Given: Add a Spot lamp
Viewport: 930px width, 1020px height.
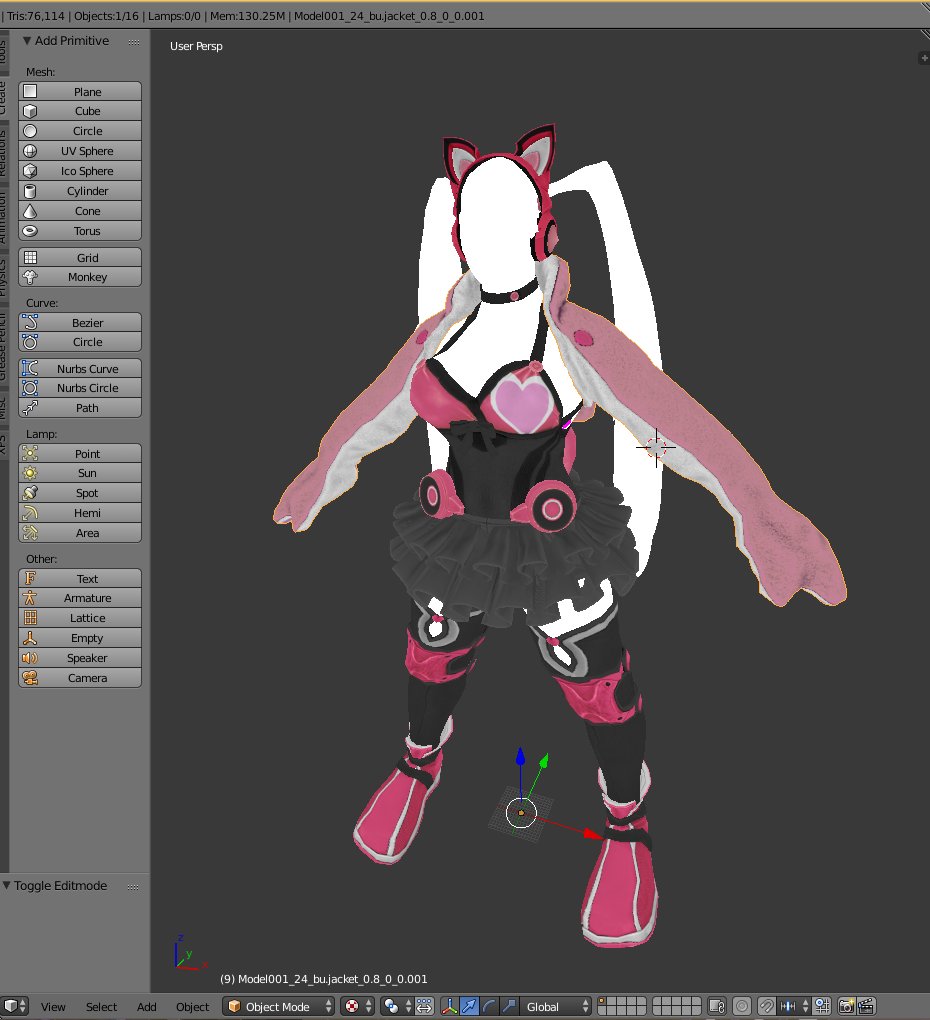Looking at the screenshot, I should [80, 493].
